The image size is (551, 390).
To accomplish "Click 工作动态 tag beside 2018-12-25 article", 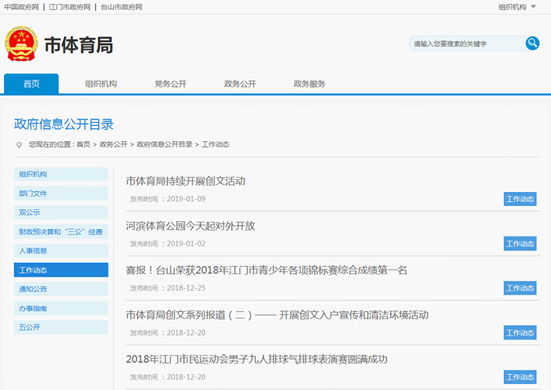I will pyautogui.click(x=520, y=288).
